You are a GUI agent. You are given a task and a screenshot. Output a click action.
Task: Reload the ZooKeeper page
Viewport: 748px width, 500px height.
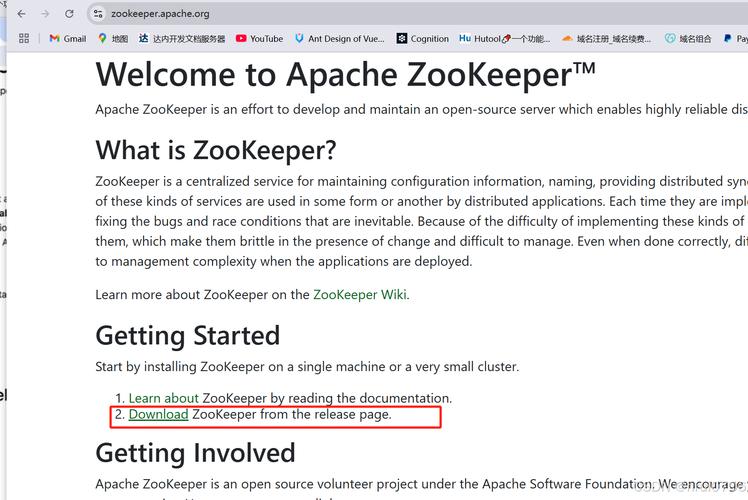coord(69,14)
